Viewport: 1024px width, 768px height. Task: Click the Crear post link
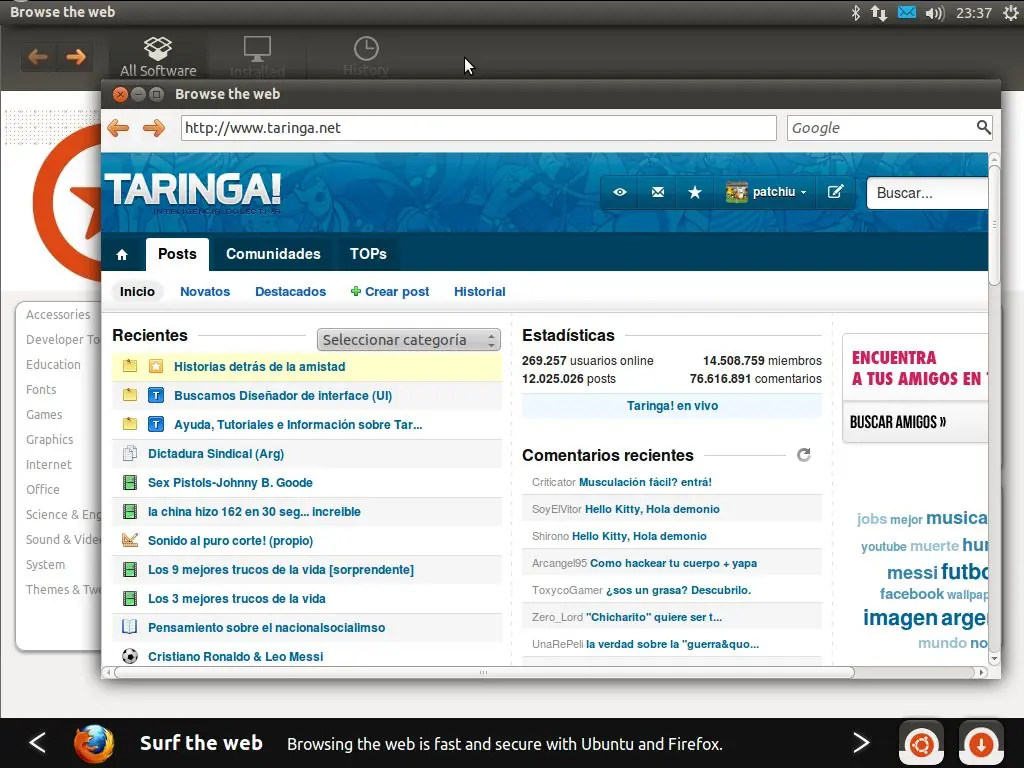(x=390, y=291)
